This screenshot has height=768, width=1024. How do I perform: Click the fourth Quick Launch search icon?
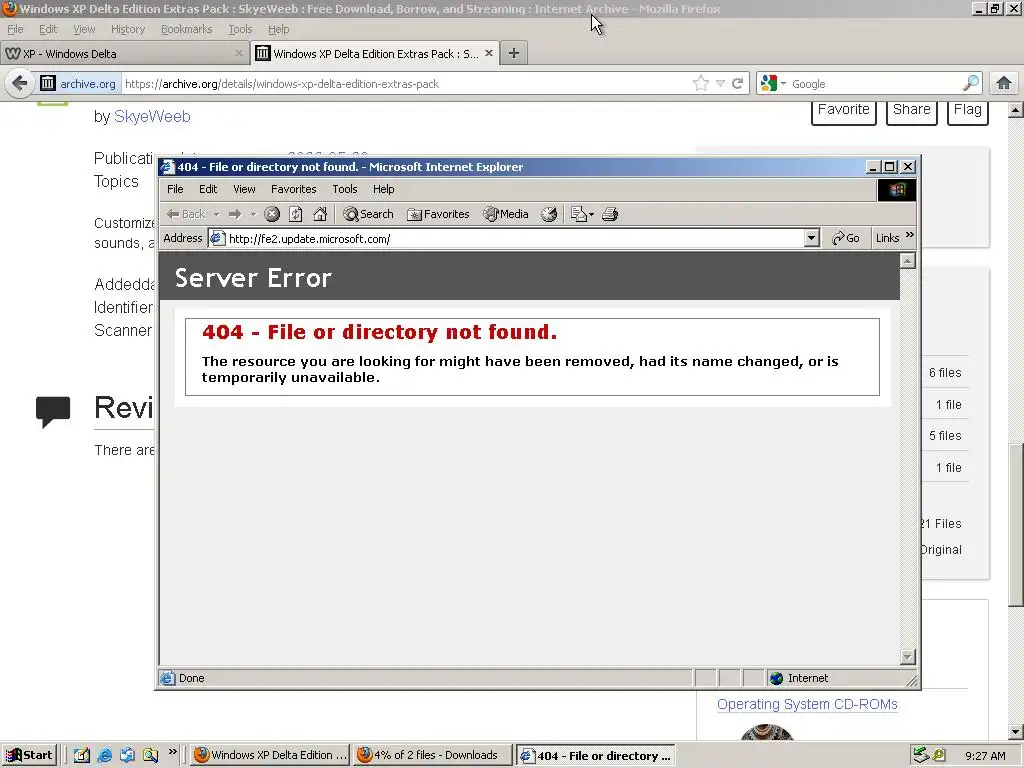pos(150,755)
